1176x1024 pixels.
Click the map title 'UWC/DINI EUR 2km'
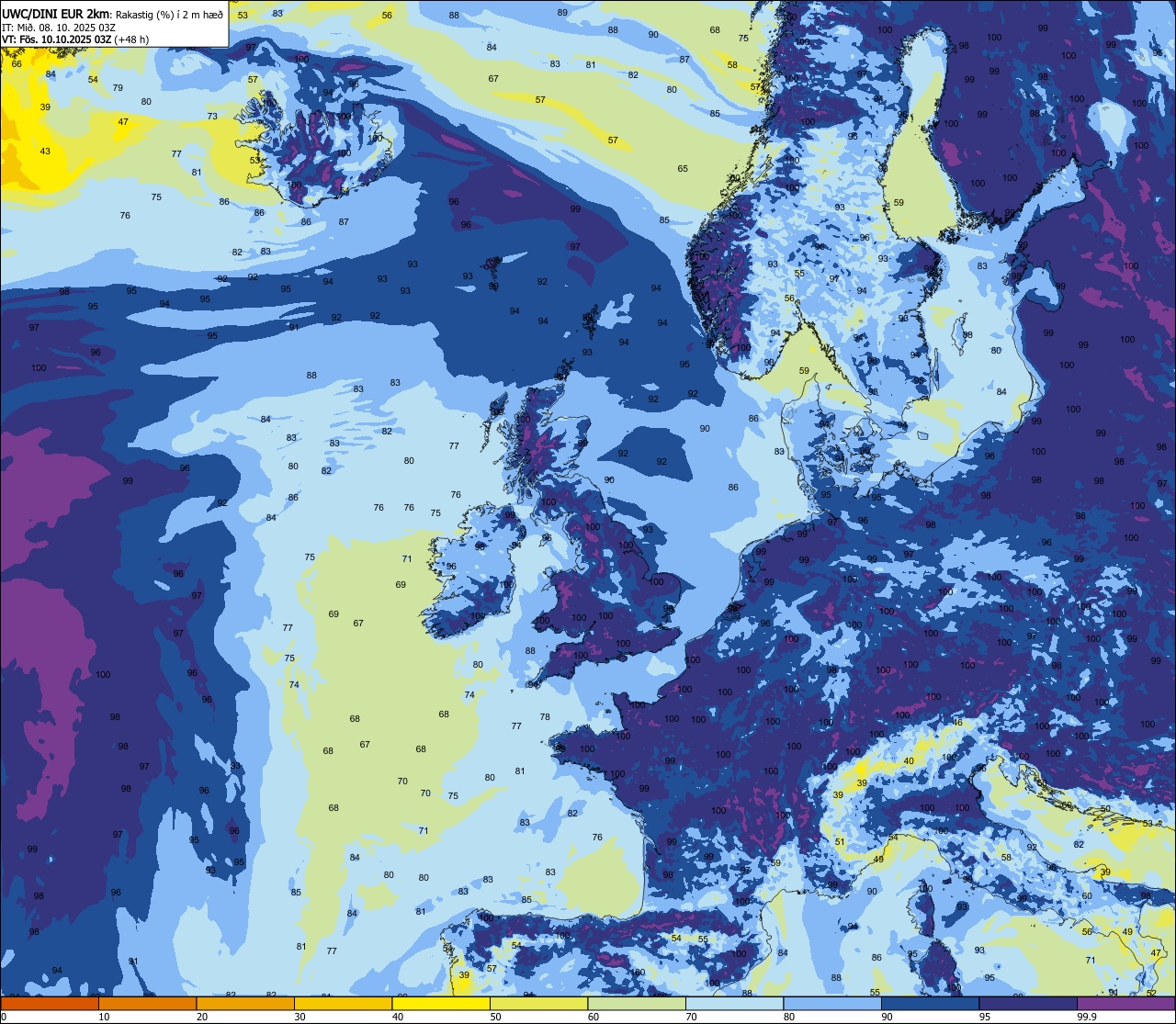56,13
